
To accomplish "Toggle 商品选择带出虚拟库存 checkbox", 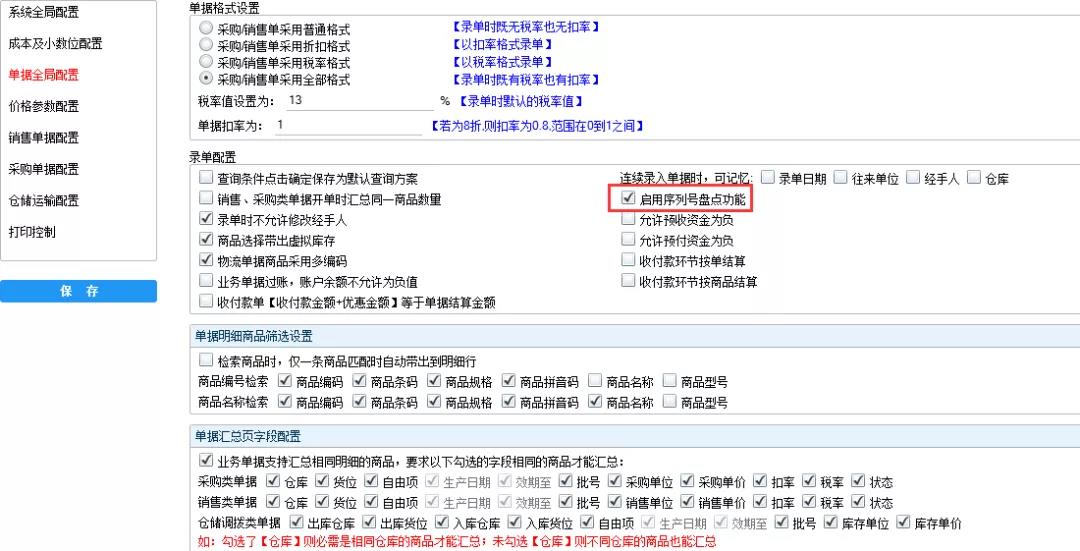I will pos(206,240).
